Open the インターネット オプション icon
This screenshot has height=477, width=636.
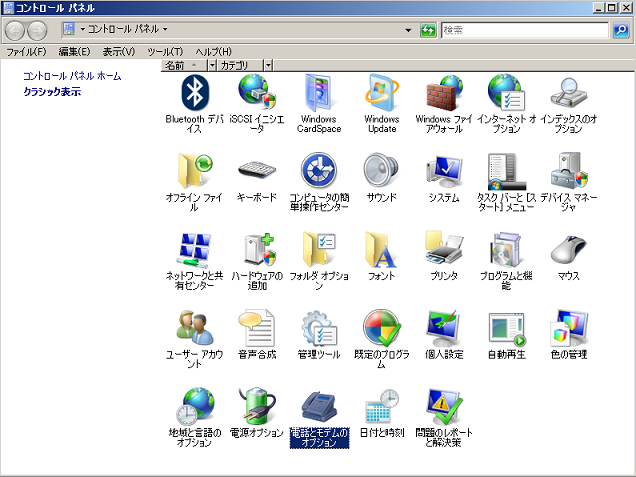[x=506, y=93]
